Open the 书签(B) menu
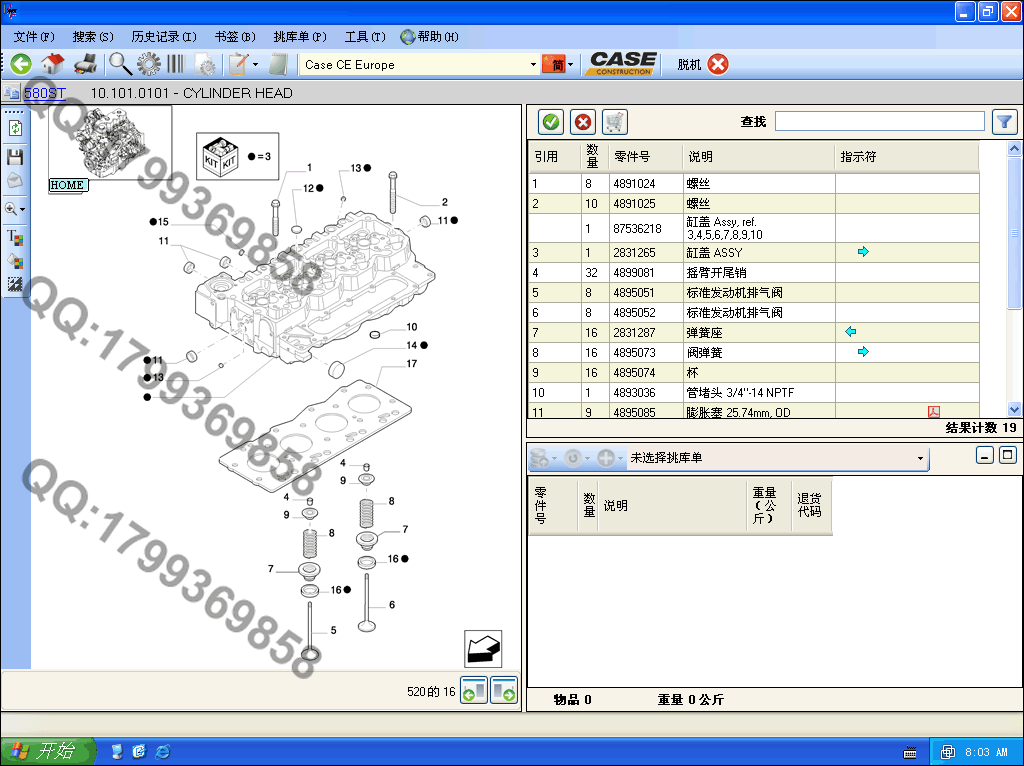 (235, 37)
